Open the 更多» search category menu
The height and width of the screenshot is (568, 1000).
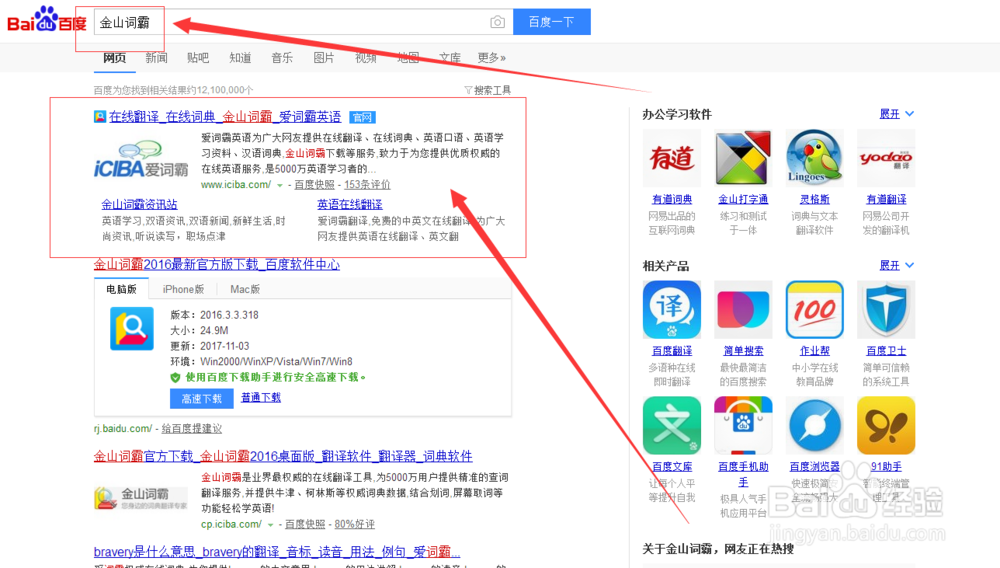[x=492, y=58]
